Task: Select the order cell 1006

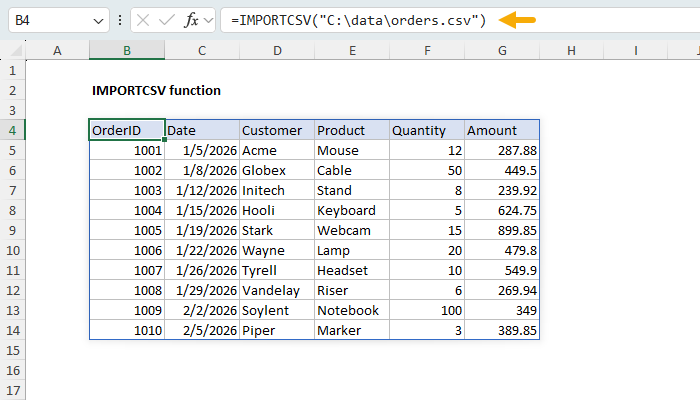Action: (127, 250)
